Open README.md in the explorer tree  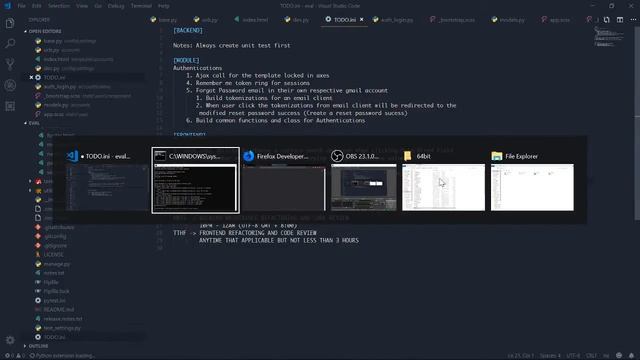click(58, 309)
